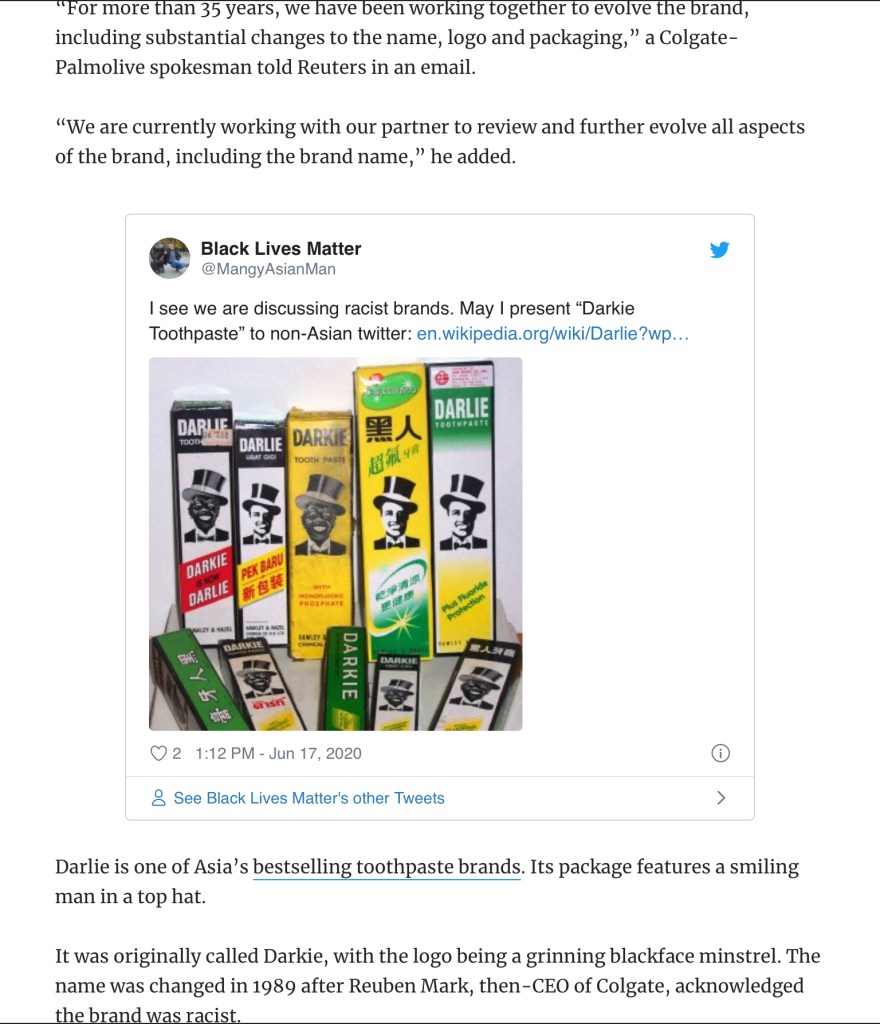
Task: Expand other Tweets with the right chevron
Action: [721, 798]
